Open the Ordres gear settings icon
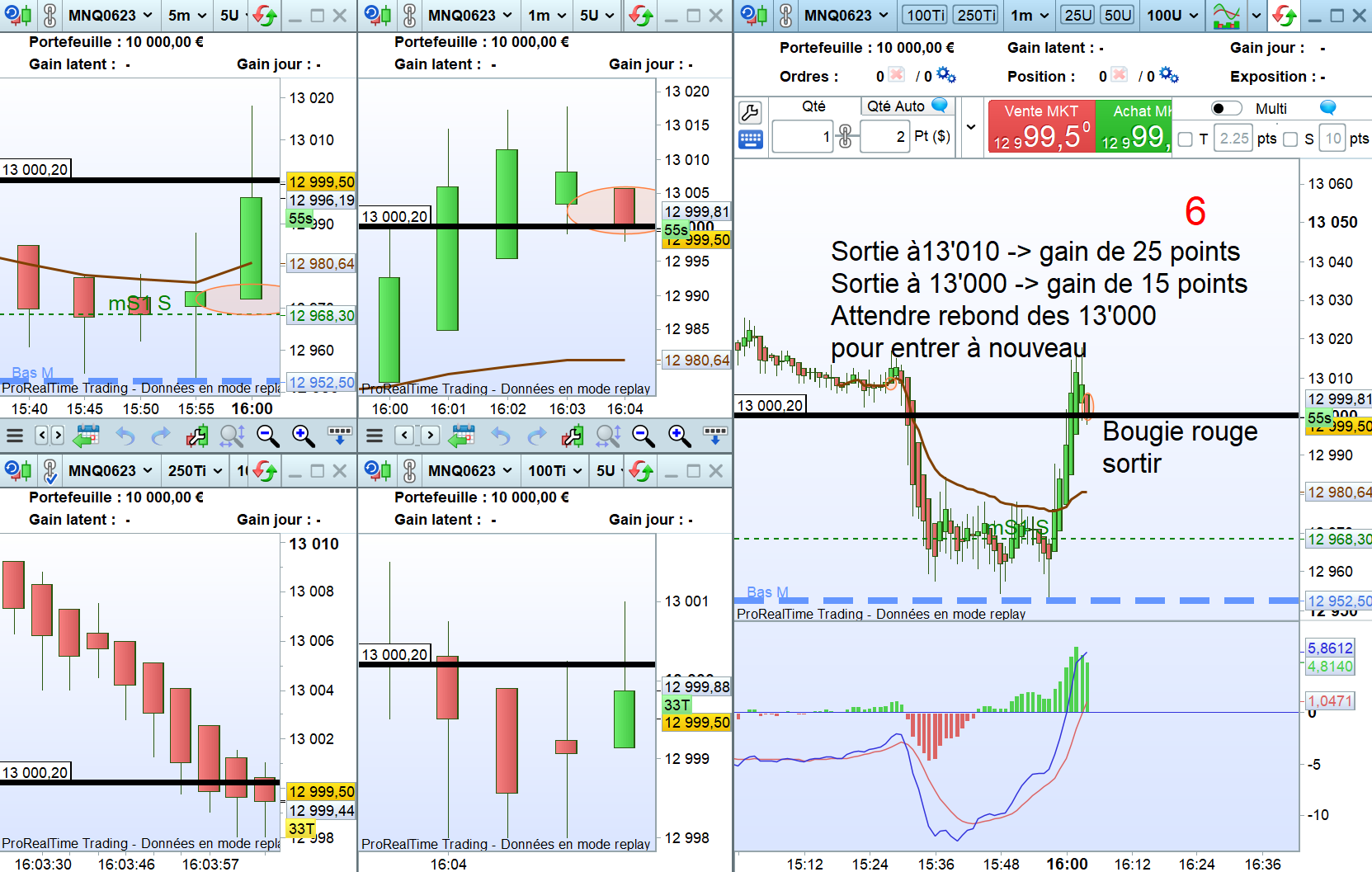Viewport: 1372px width, 872px height. [x=946, y=76]
